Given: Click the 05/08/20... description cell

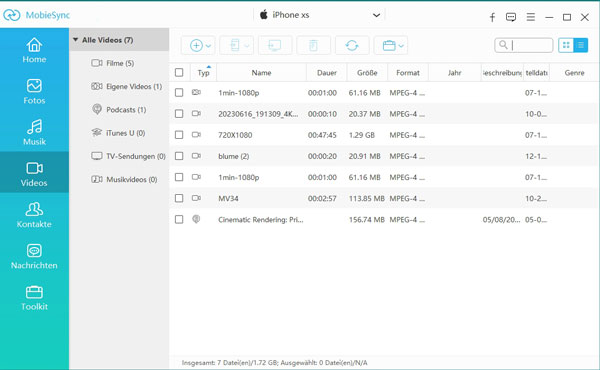Looking at the screenshot, I should tap(501, 220).
